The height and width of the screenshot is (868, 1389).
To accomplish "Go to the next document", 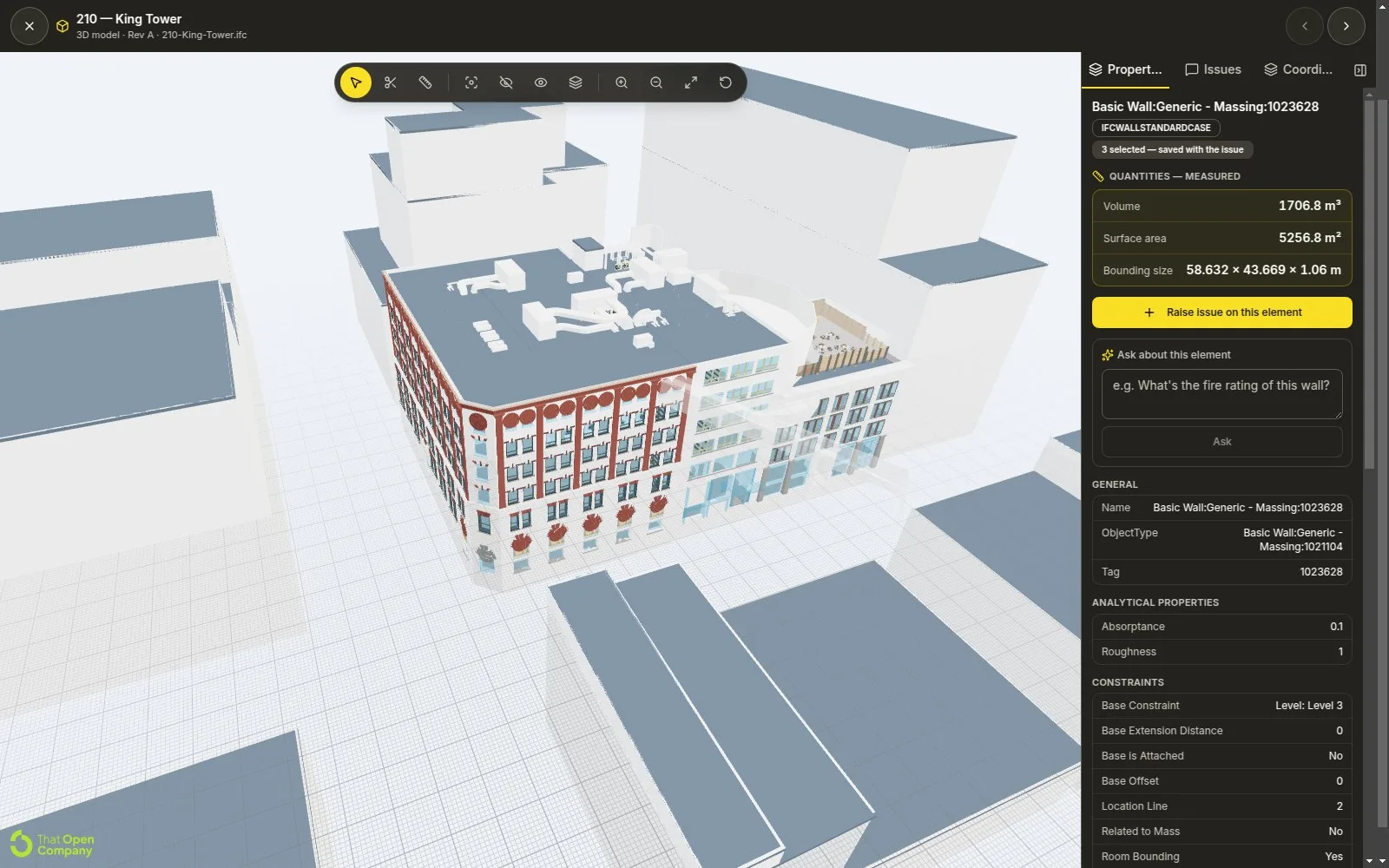I will 1346,26.
